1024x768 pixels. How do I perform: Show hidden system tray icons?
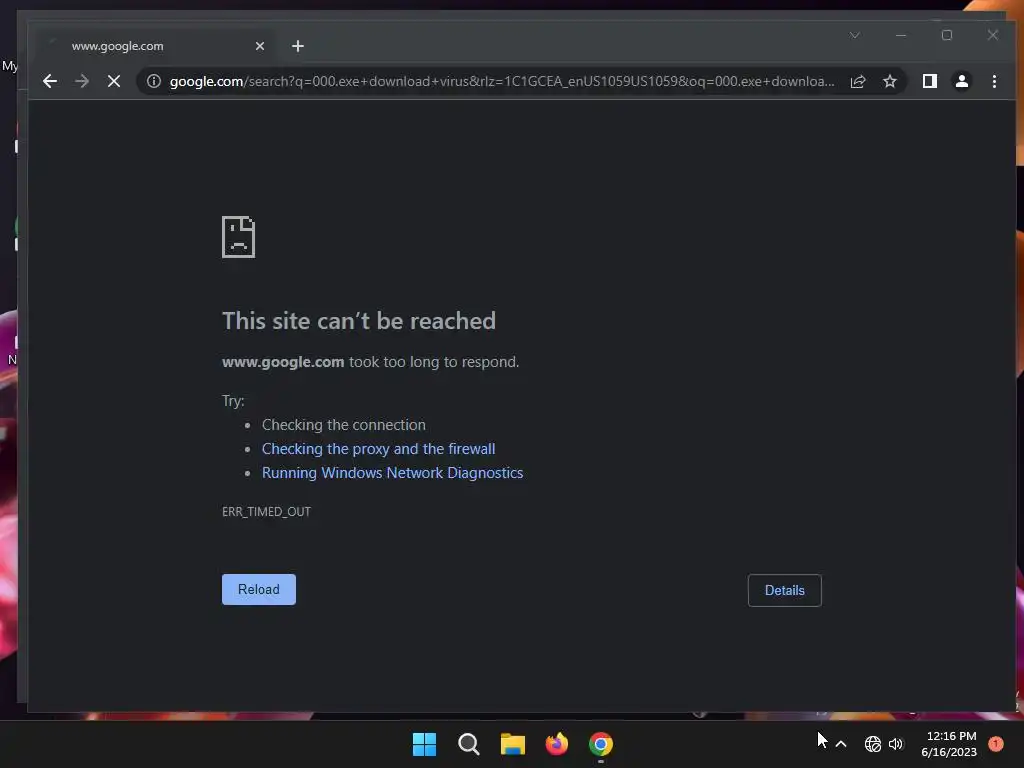pos(841,744)
